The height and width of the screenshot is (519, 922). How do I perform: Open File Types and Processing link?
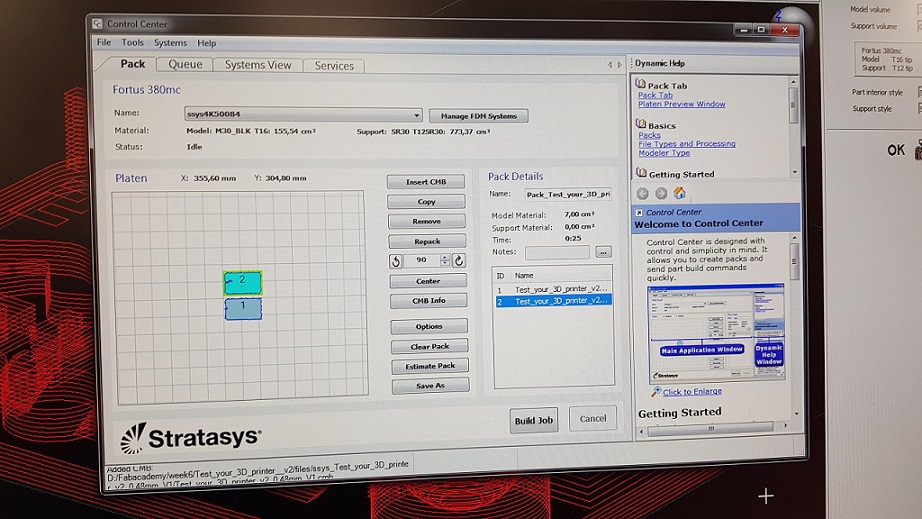coord(687,143)
